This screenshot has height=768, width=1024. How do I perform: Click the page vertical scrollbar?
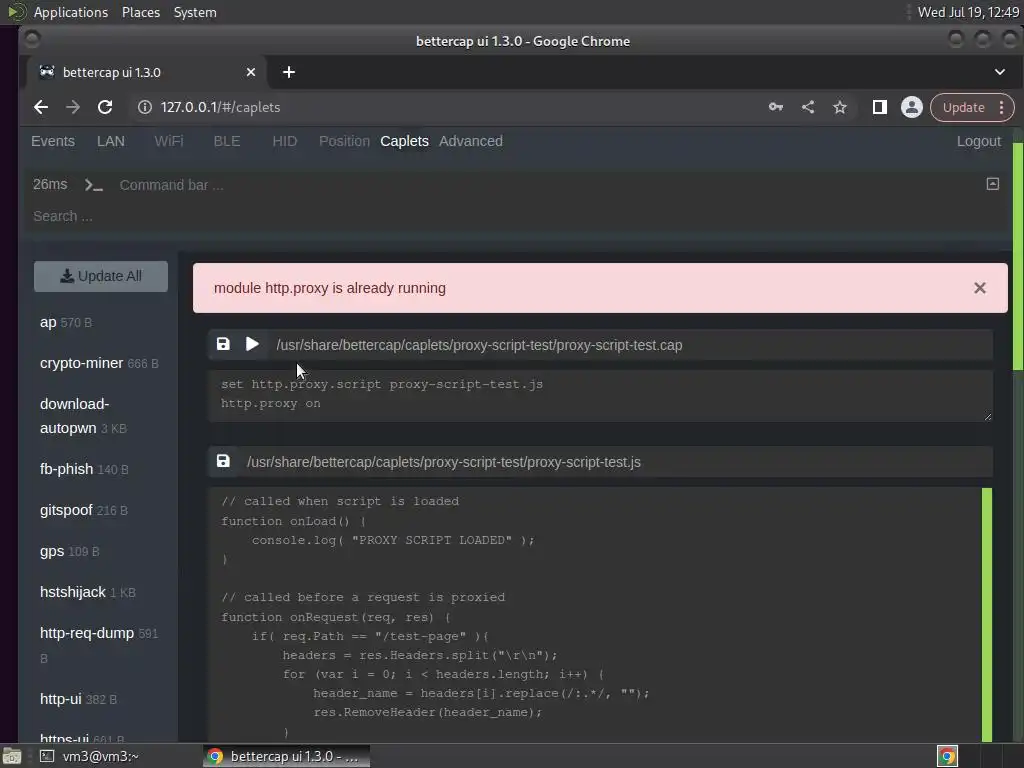[1017, 256]
